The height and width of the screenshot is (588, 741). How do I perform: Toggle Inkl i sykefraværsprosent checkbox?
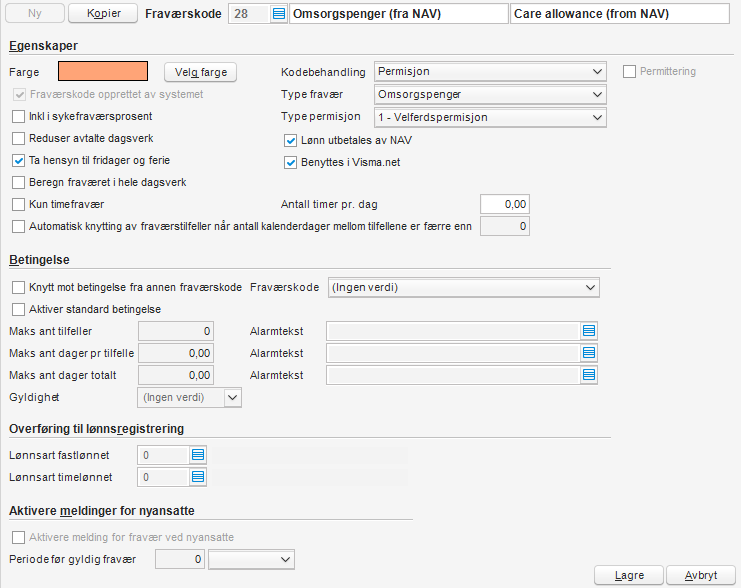pos(18,116)
